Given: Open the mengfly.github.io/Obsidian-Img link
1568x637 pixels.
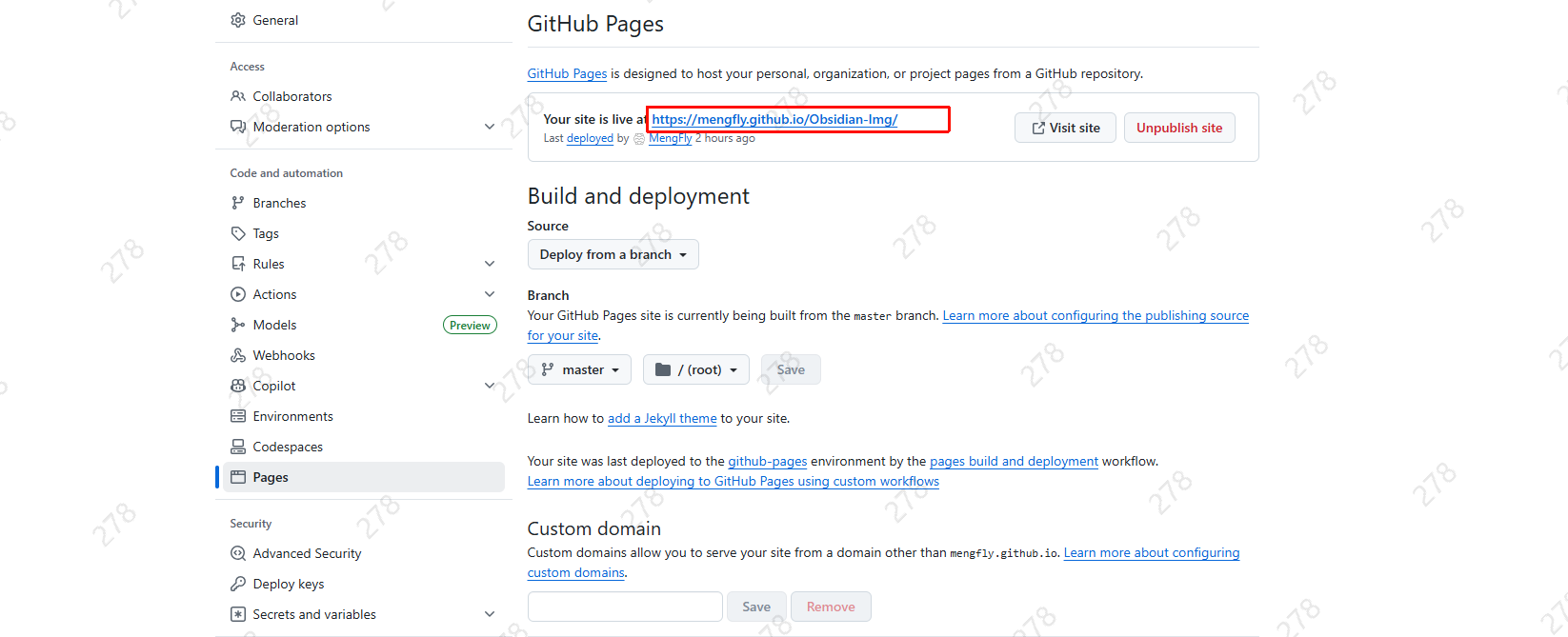Looking at the screenshot, I should tap(774, 119).
